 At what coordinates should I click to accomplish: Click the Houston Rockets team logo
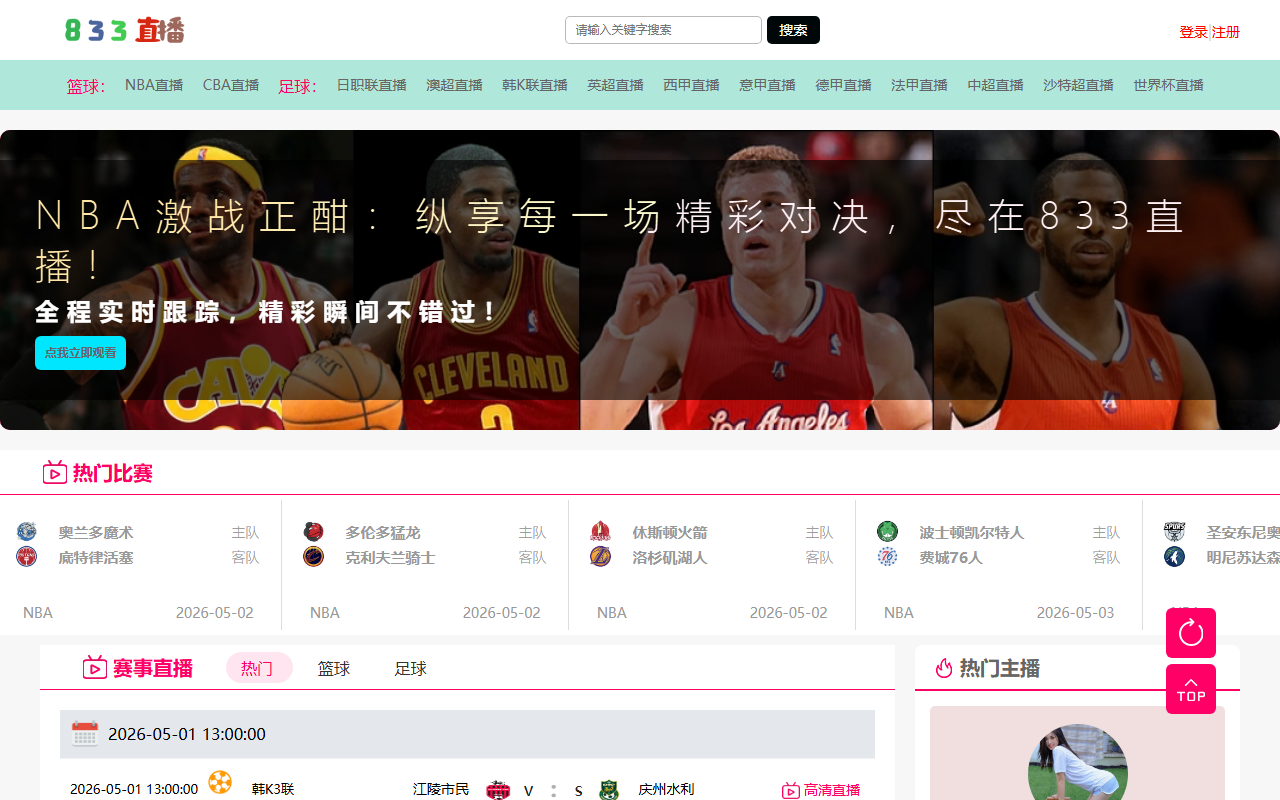coord(600,532)
